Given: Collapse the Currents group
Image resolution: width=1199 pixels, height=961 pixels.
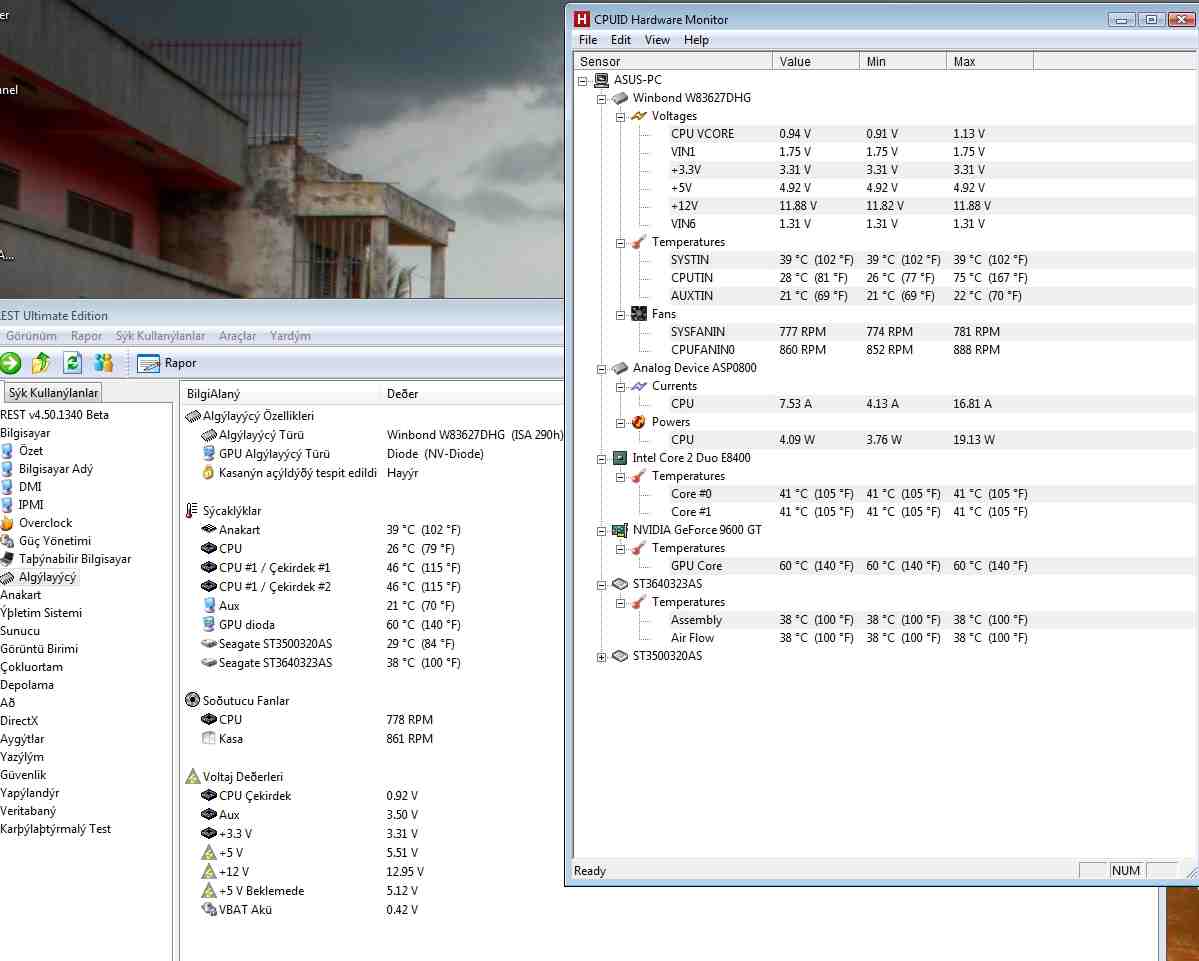Looking at the screenshot, I should click(x=620, y=387).
